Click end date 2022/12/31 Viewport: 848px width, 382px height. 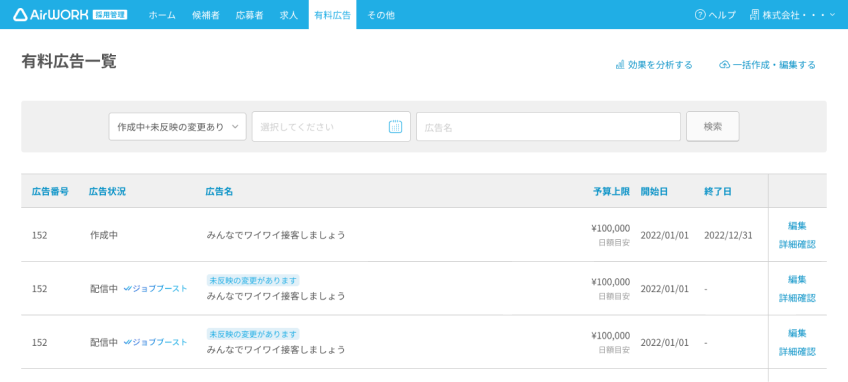728,235
